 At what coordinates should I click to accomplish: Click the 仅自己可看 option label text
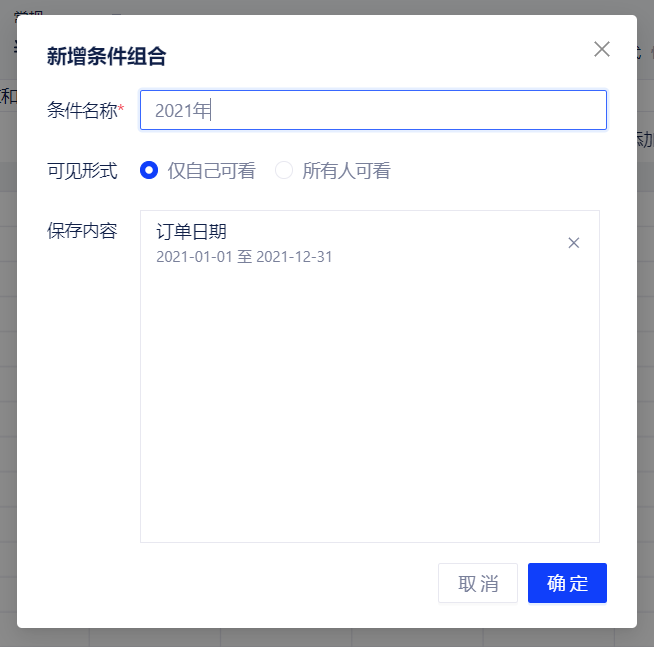click(211, 171)
